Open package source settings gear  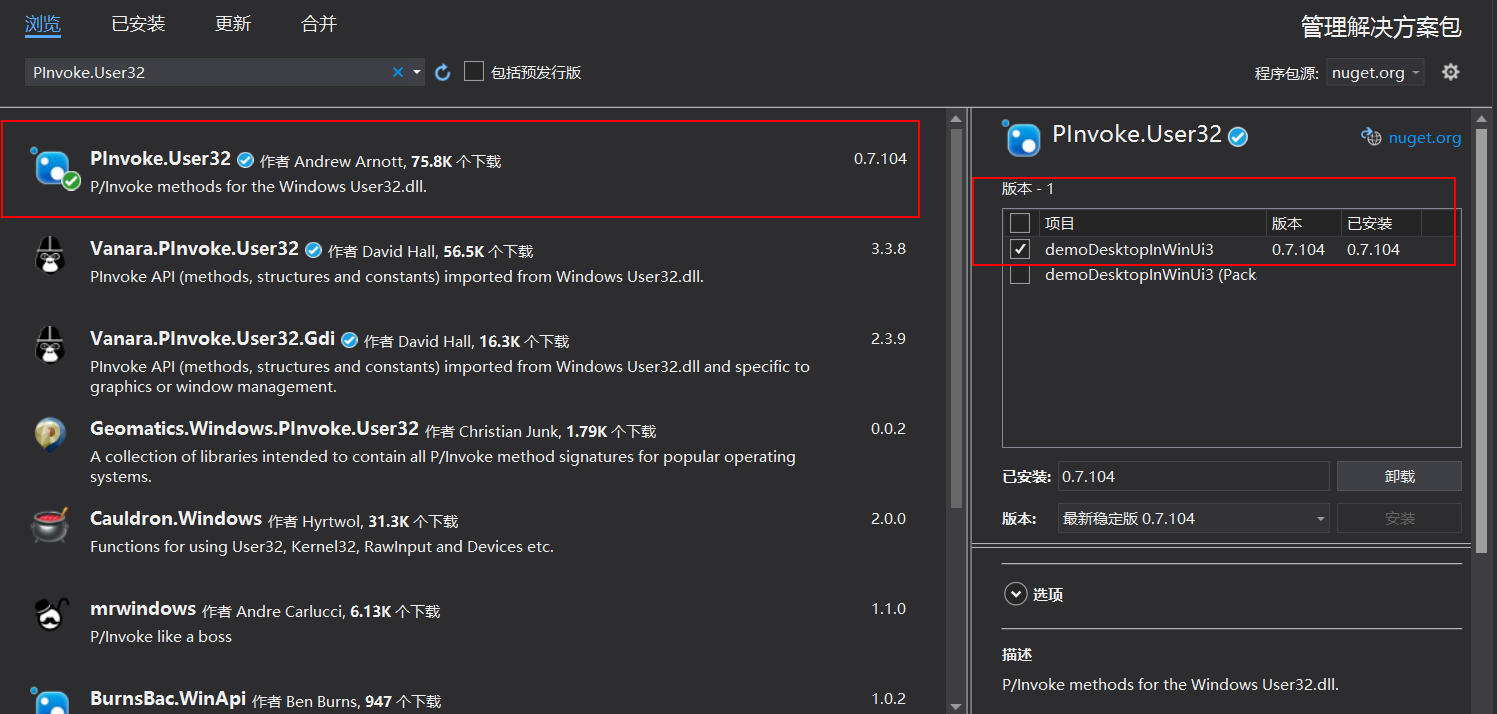point(1451,72)
